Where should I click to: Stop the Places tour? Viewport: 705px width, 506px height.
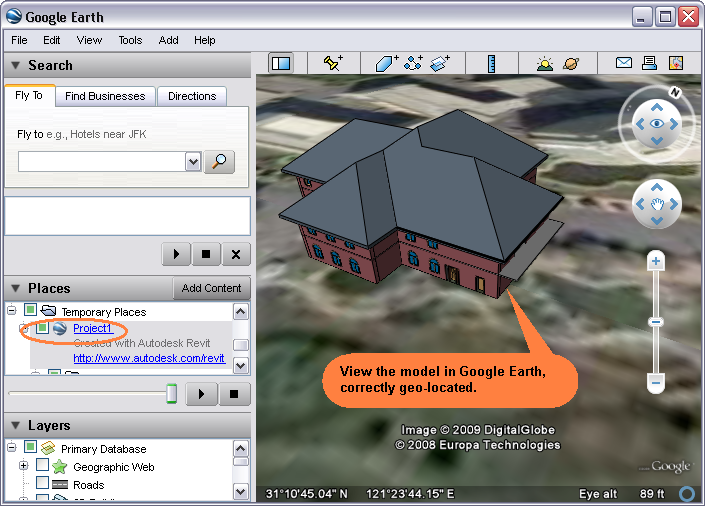(234, 394)
